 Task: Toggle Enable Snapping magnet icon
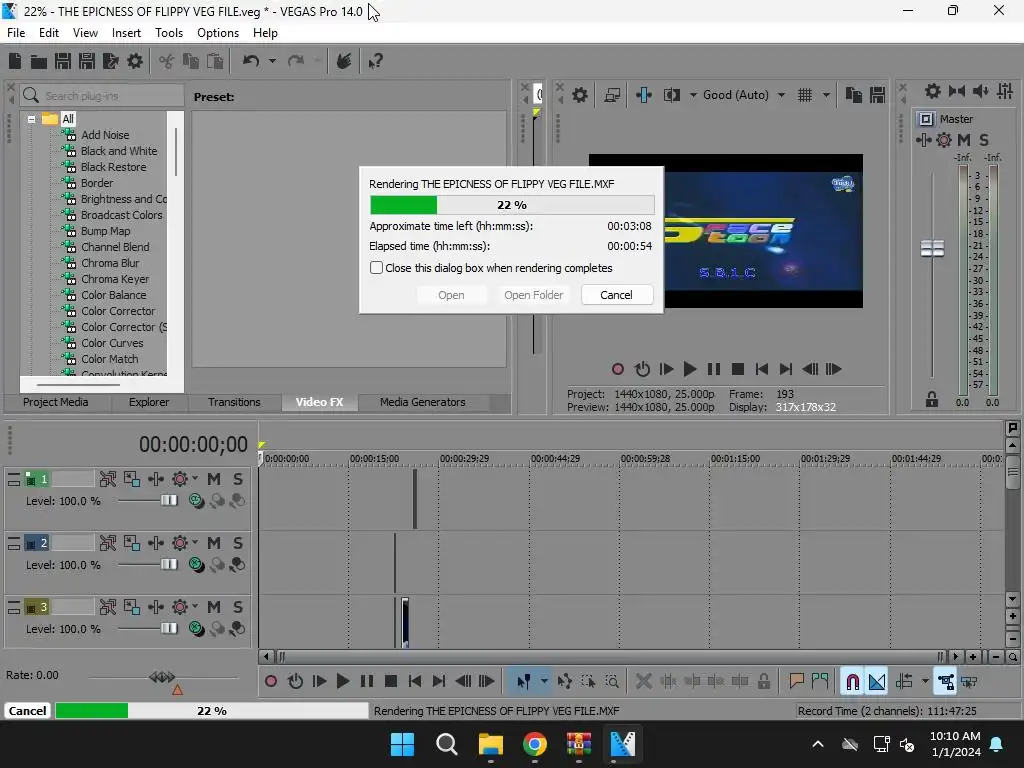[852, 681]
